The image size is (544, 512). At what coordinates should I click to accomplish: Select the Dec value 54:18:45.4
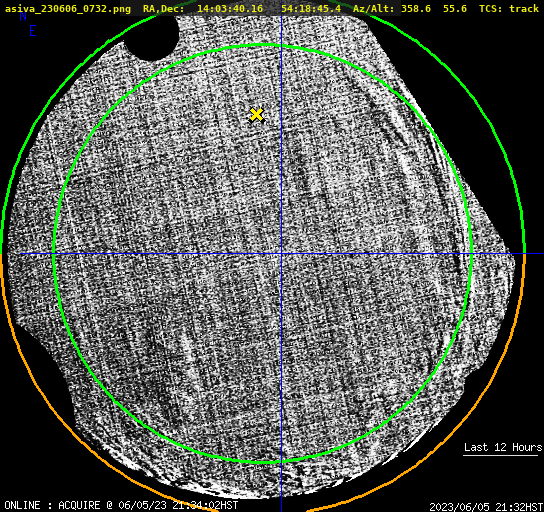tap(311, 8)
